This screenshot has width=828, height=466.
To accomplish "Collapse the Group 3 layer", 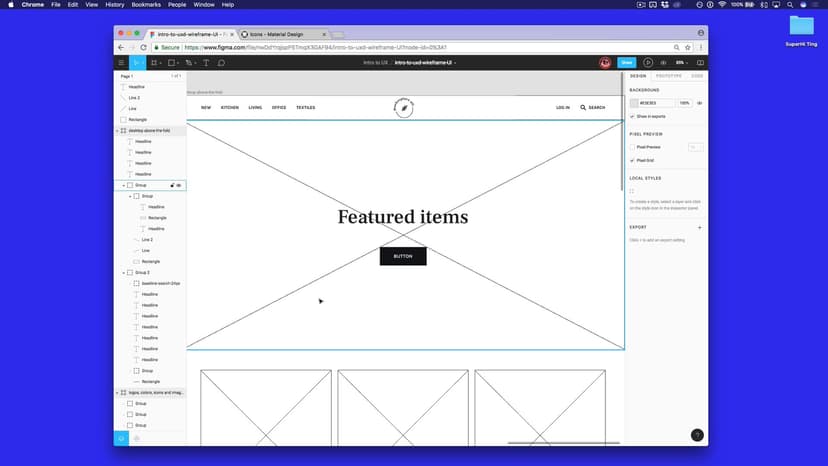I will point(124,272).
